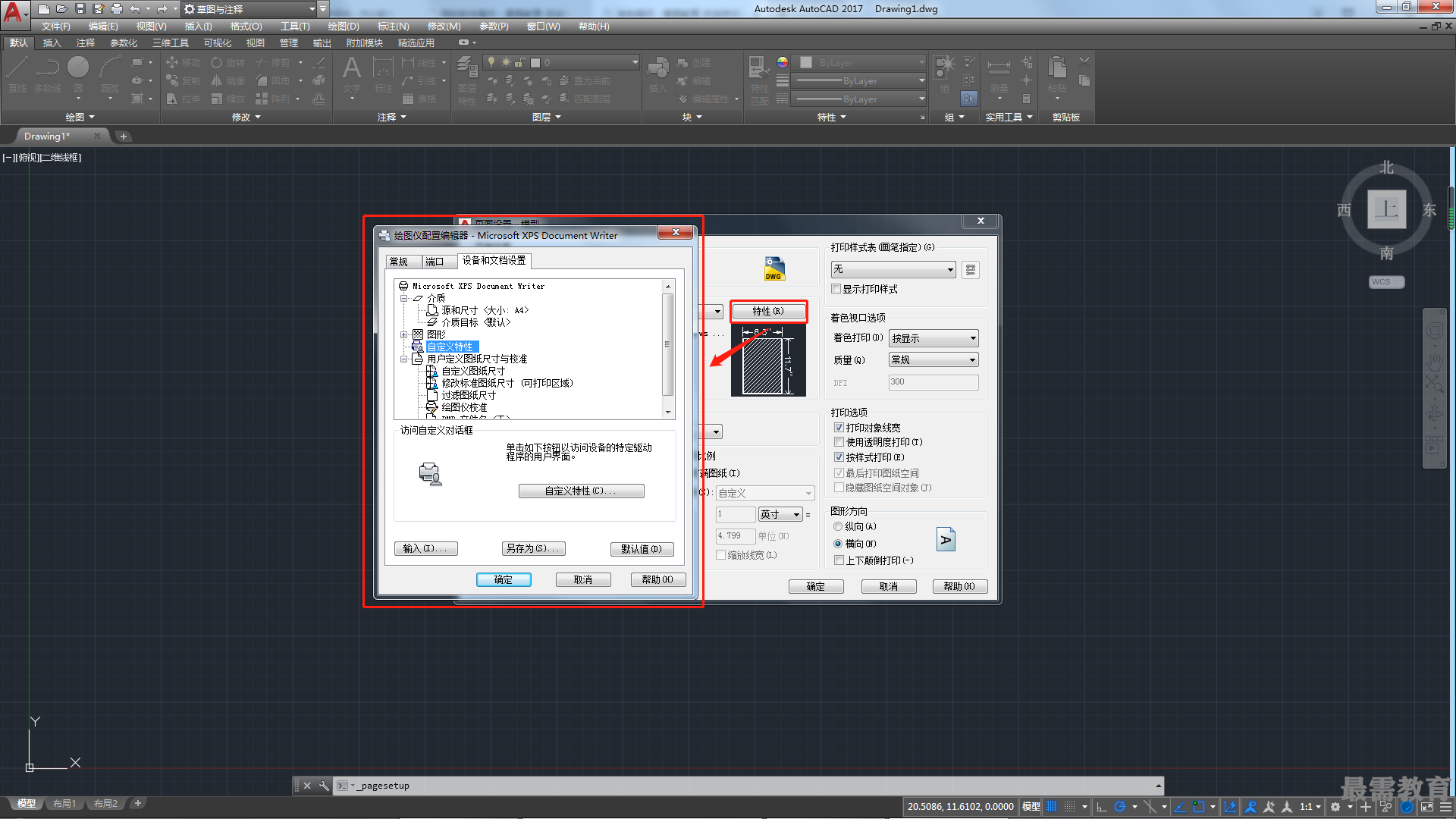
Task: Open the 工具(T) menu
Action: point(295,27)
